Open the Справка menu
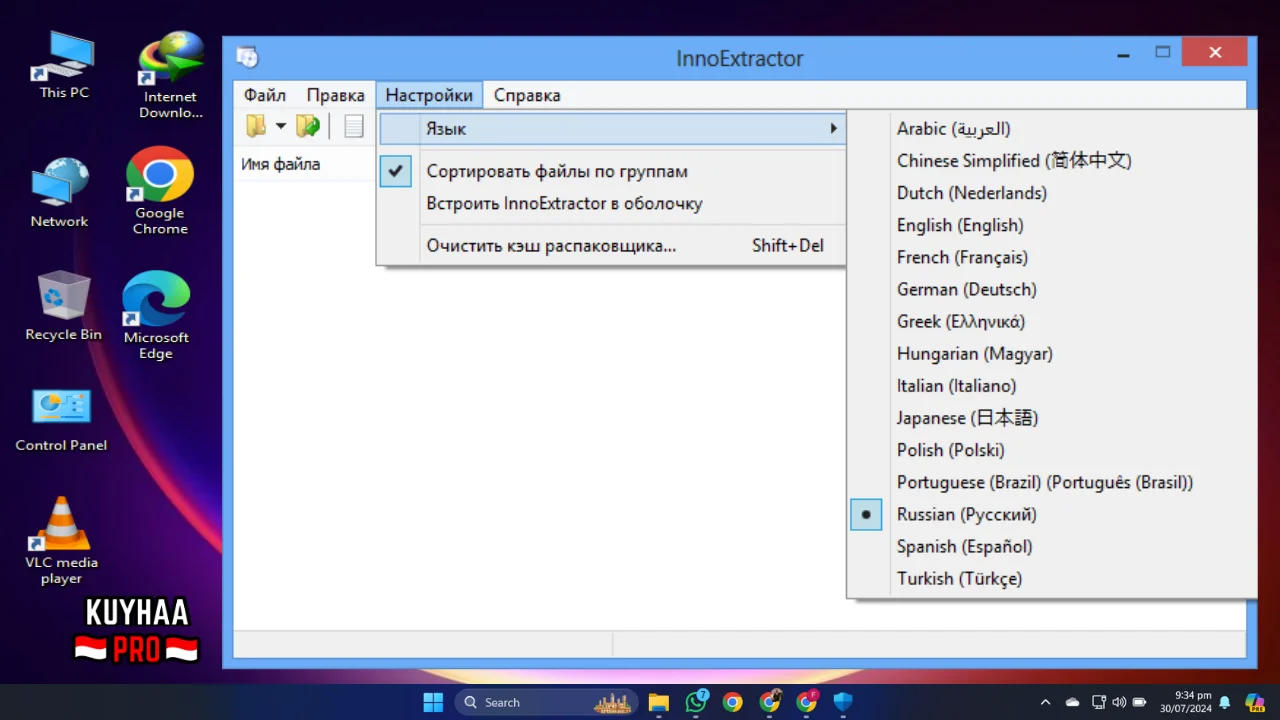The width and height of the screenshot is (1280, 720). 527,95
